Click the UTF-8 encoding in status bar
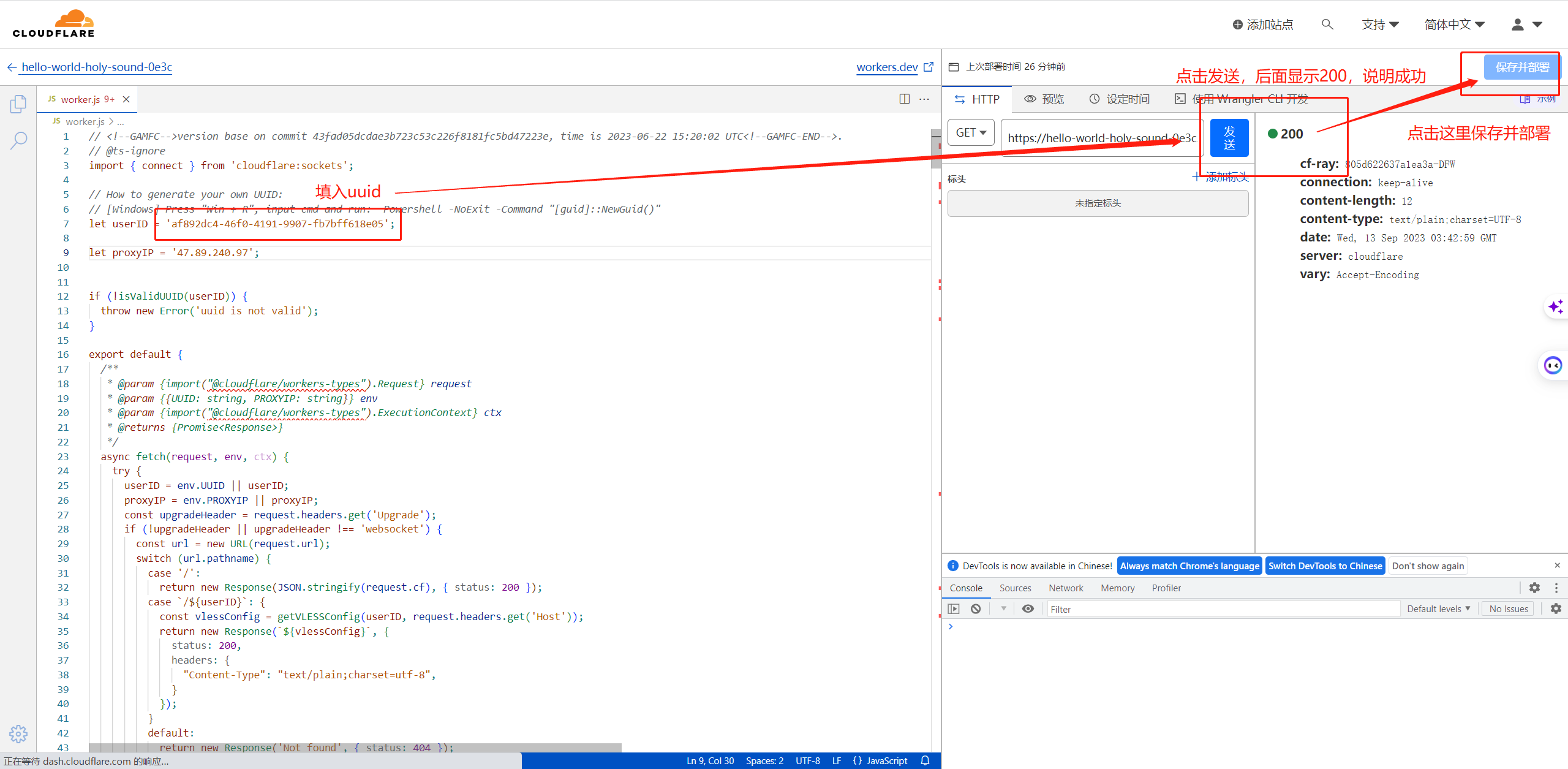This screenshot has width=1568, height=769. pos(807,760)
